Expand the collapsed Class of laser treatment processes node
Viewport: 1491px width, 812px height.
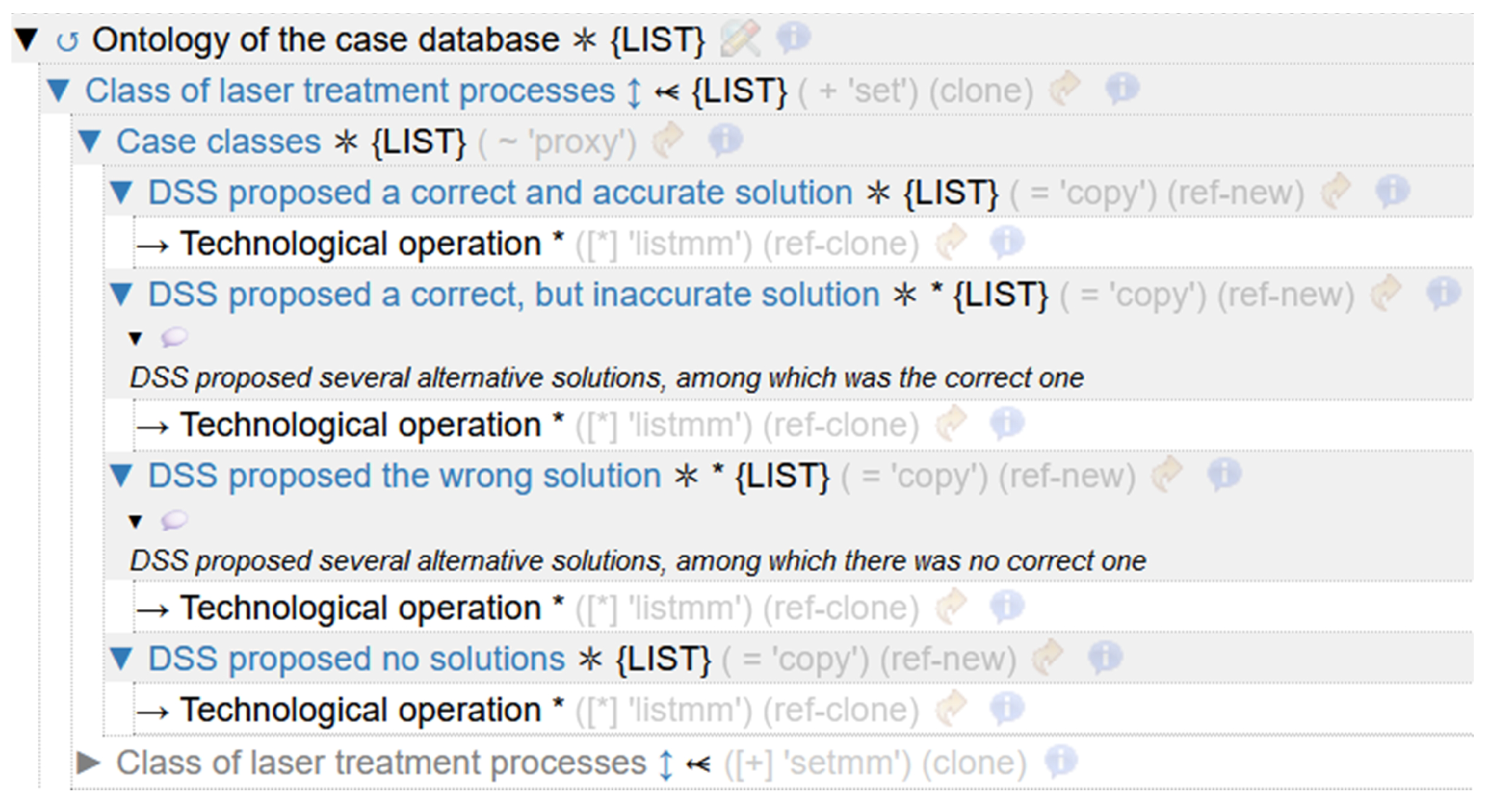pyautogui.click(x=89, y=762)
